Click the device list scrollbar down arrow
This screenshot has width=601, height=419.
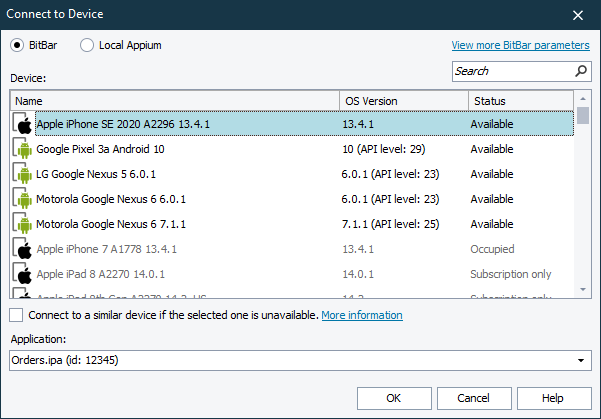point(583,289)
